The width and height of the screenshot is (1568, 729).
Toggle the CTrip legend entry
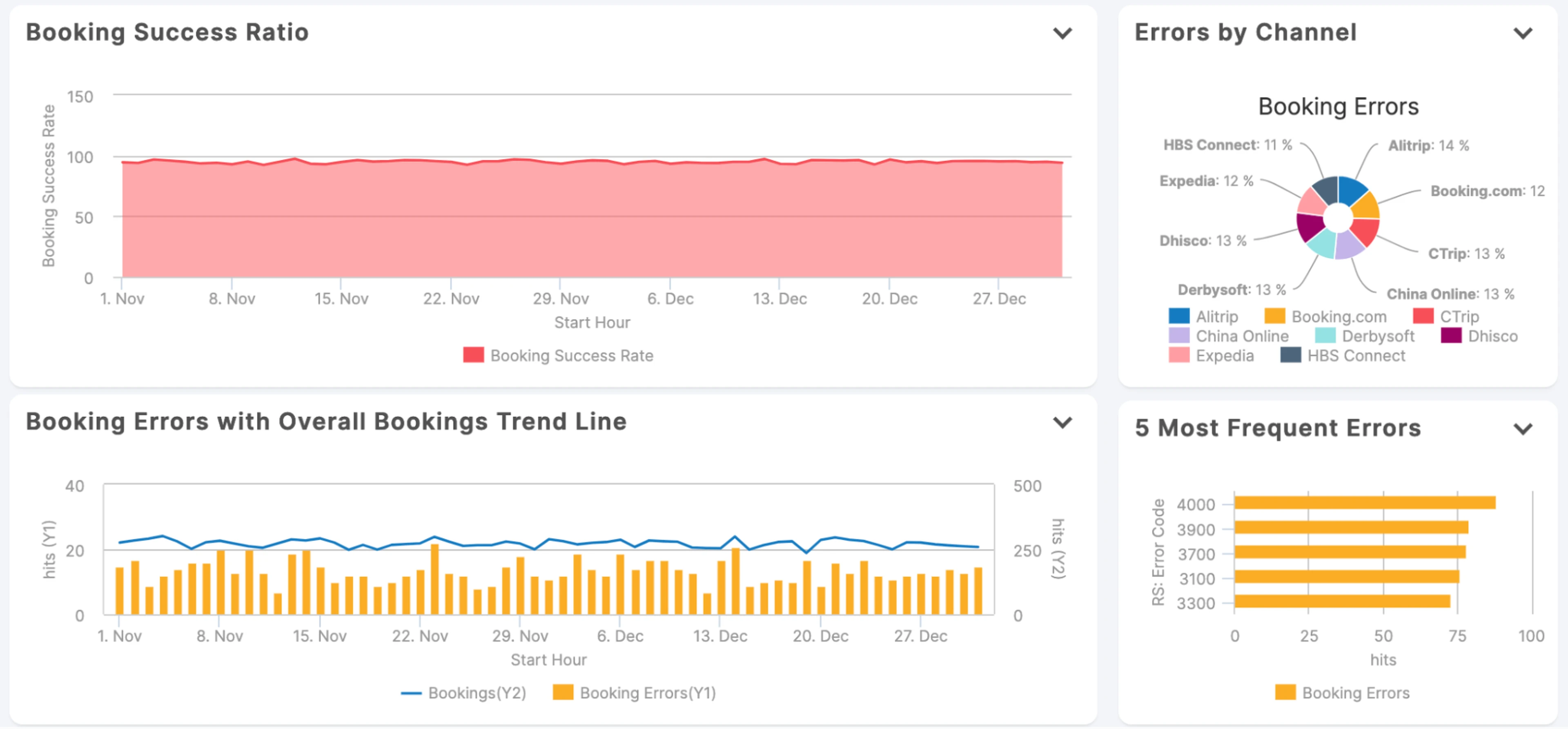pos(1445,317)
